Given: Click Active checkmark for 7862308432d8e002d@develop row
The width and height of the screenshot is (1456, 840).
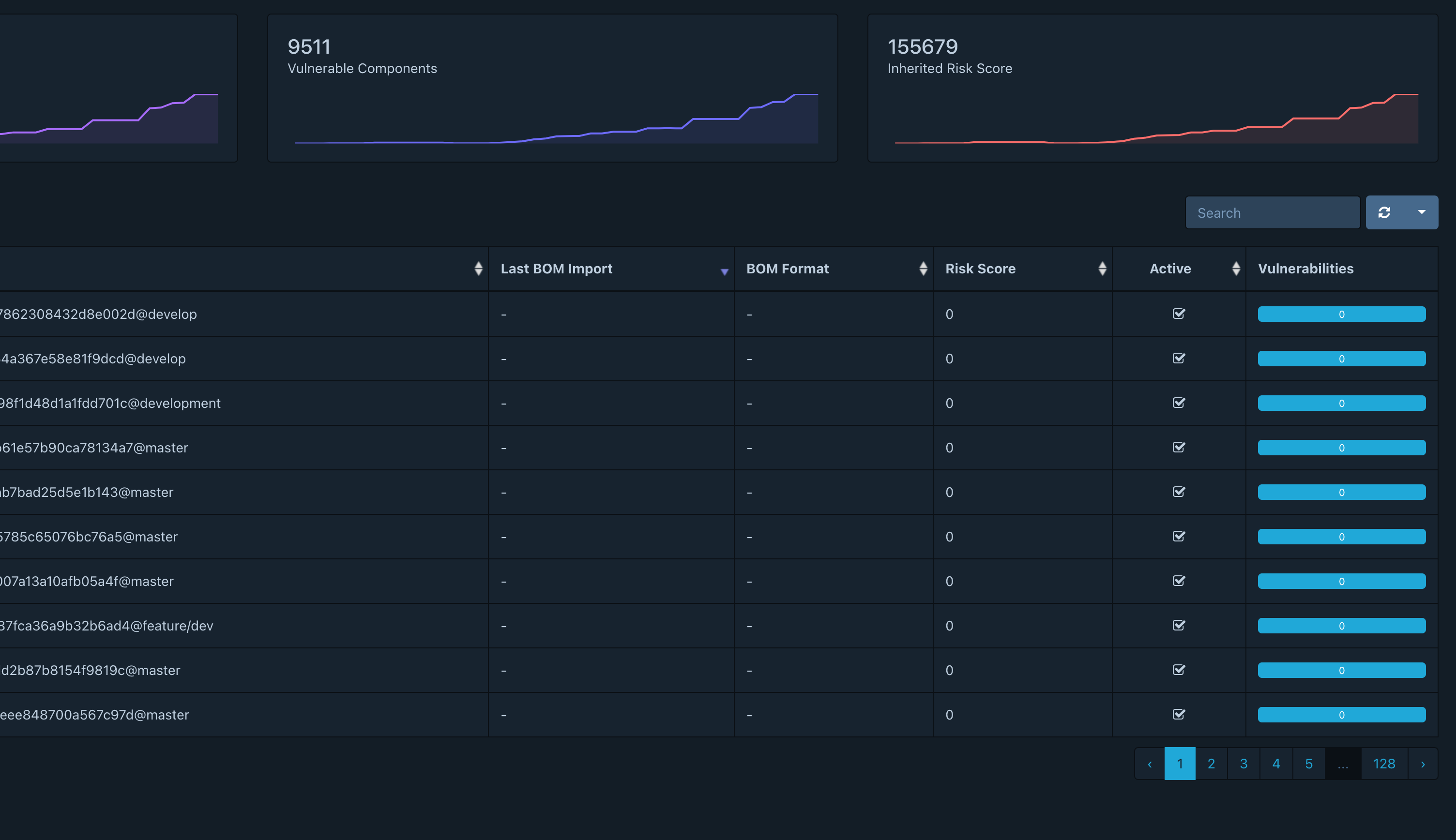Looking at the screenshot, I should 1179,314.
